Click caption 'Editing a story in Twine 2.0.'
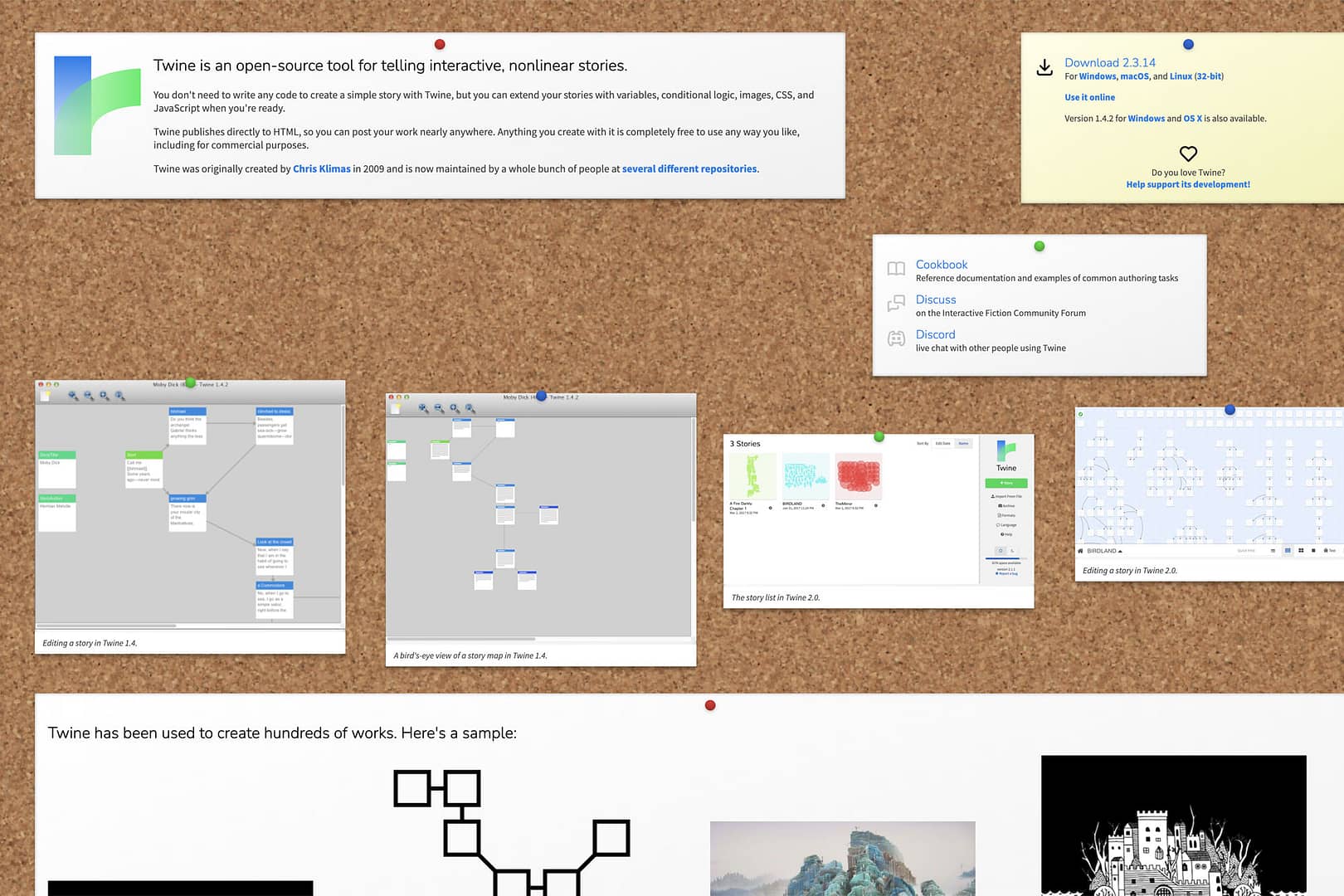 point(1130,571)
